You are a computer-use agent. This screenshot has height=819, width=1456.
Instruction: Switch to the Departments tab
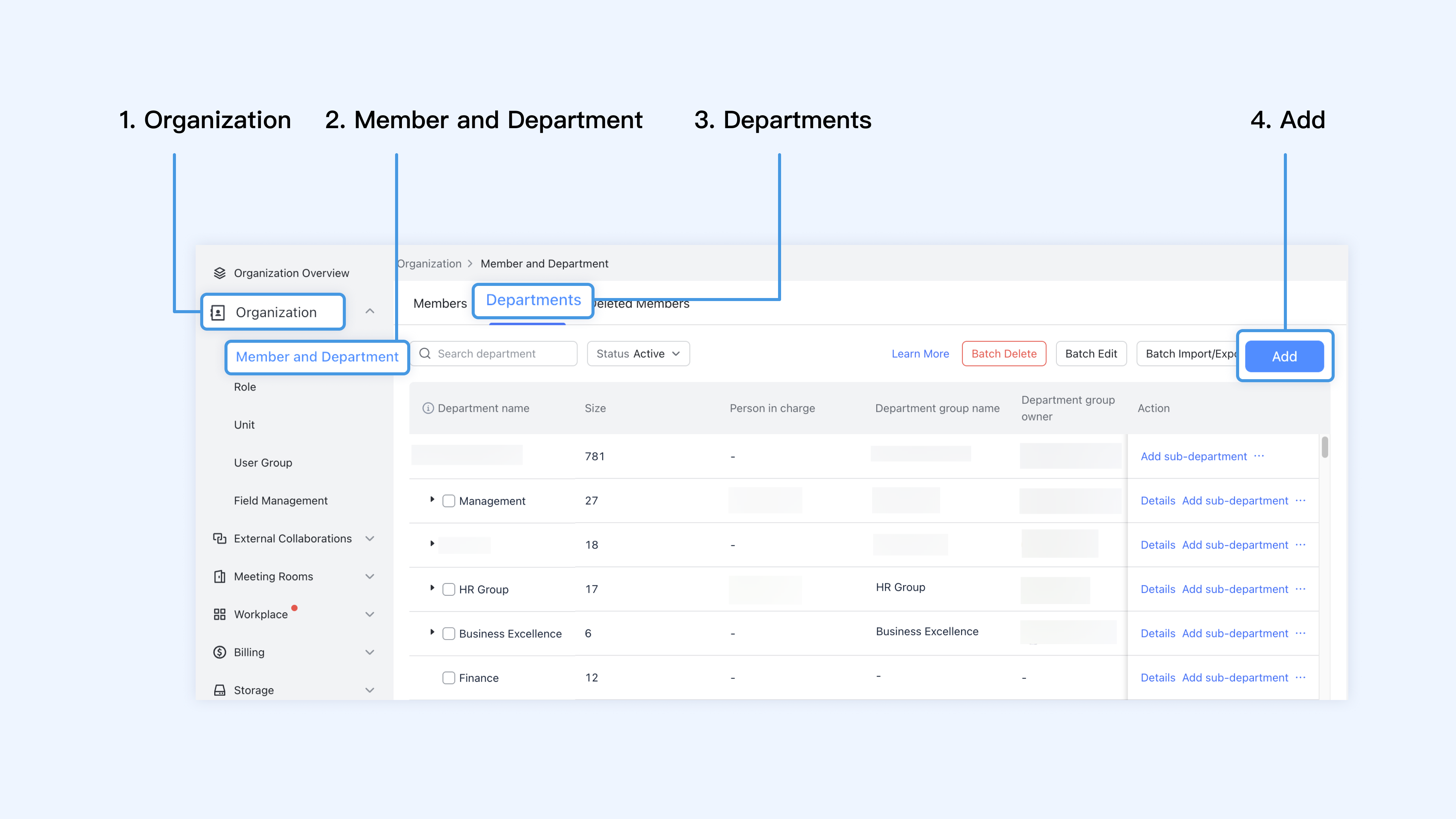533,300
